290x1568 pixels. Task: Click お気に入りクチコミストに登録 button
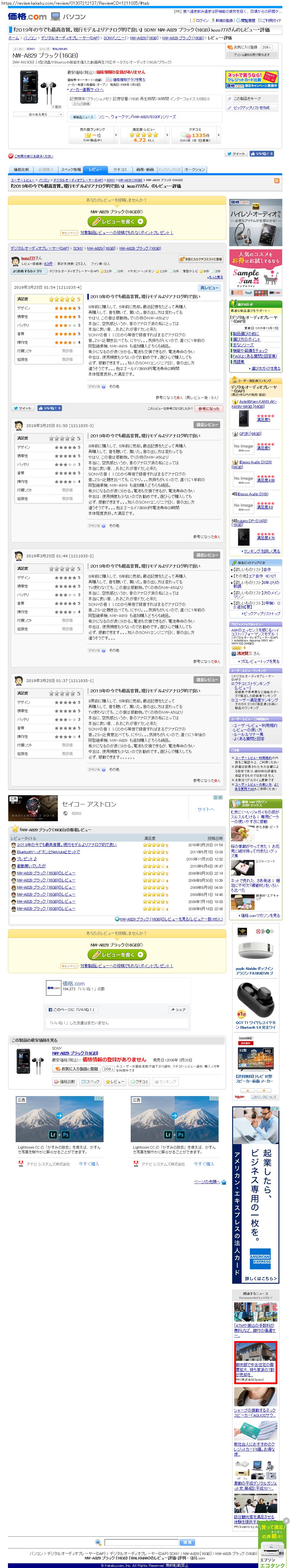coord(201,259)
